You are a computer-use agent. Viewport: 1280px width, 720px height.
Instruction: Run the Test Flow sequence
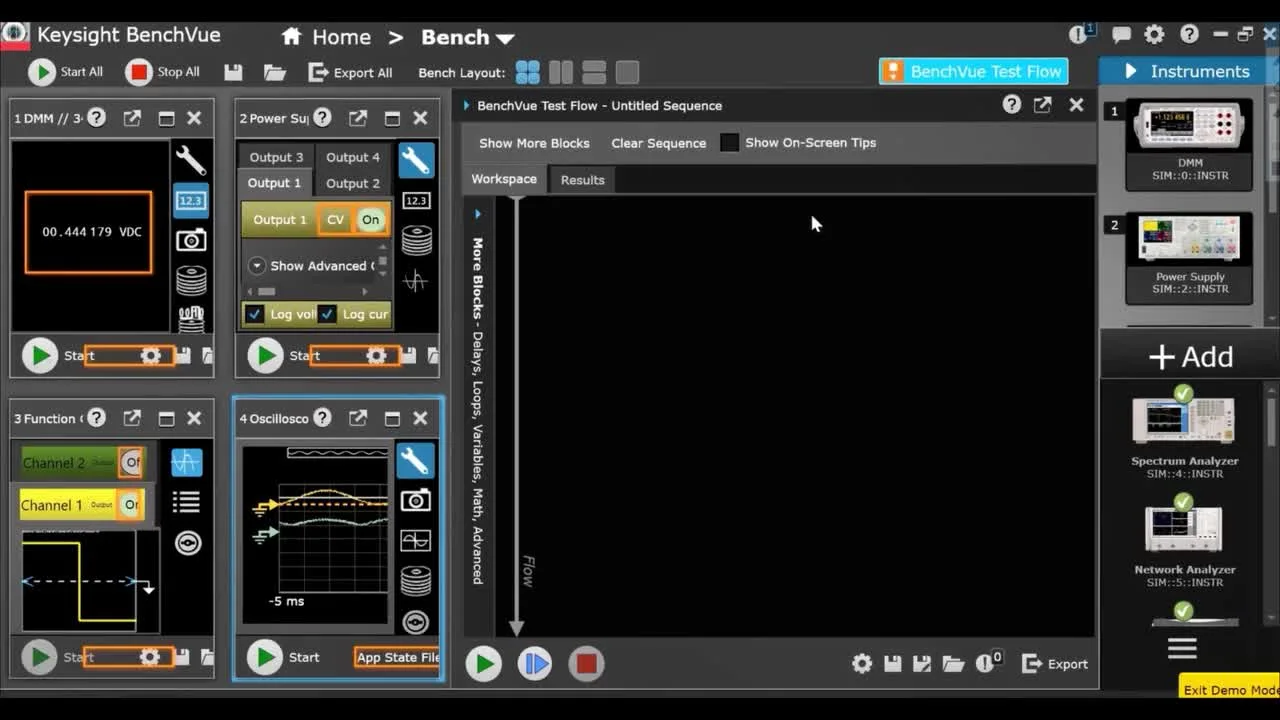coord(483,663)
